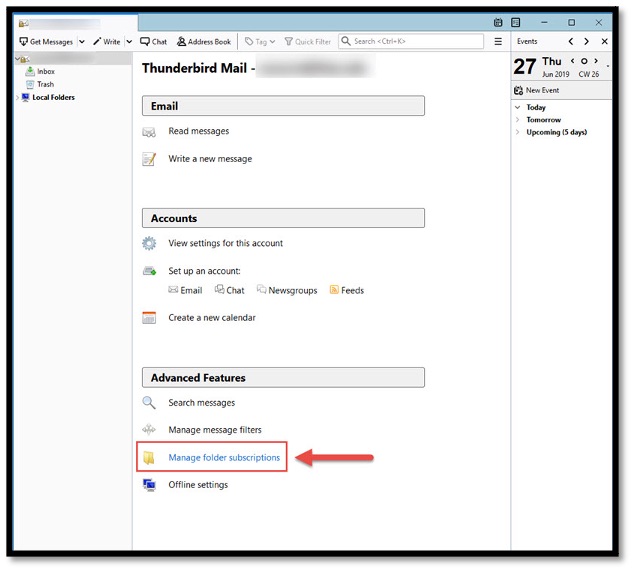The width and height of the screenshot is (633, 570).
Task: Click Create a new calendar
Action: coord(212,318)
